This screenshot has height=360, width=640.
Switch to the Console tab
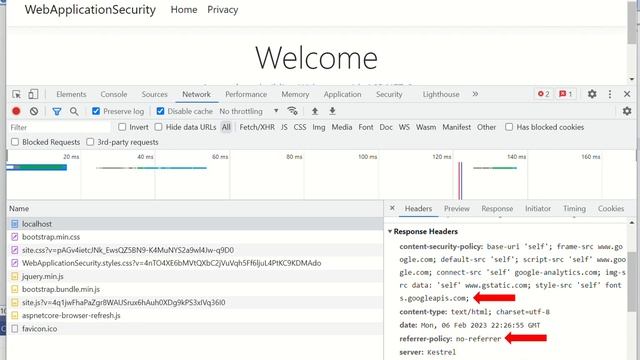click(114, 94)
